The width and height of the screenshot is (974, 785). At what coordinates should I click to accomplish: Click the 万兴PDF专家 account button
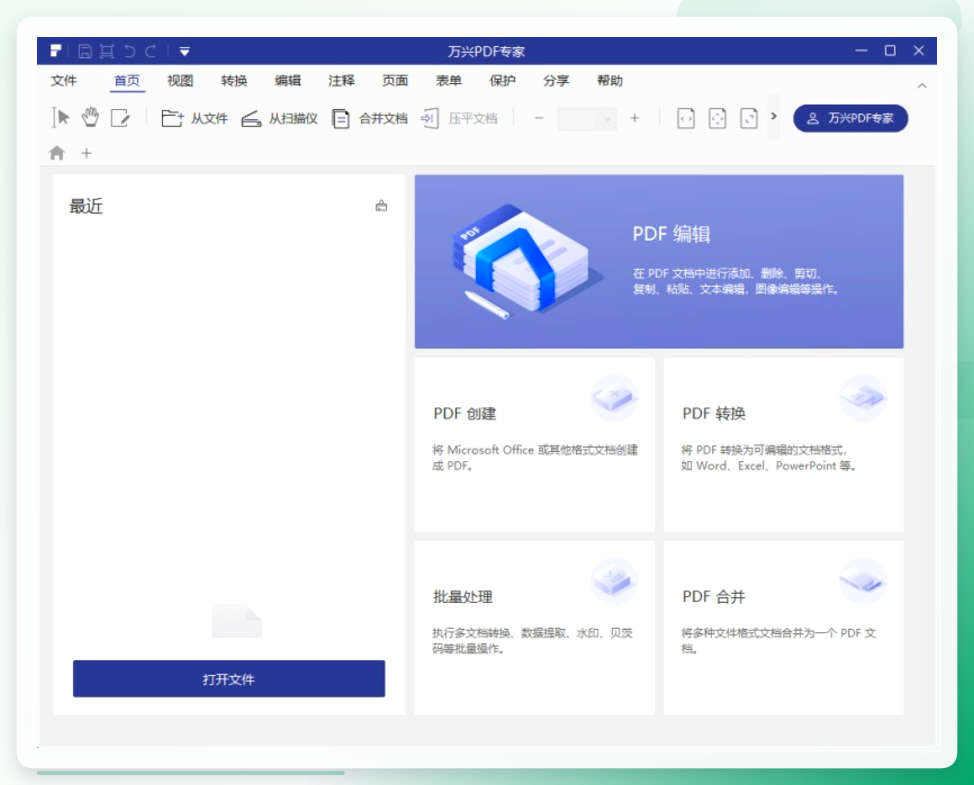point(850,118)
